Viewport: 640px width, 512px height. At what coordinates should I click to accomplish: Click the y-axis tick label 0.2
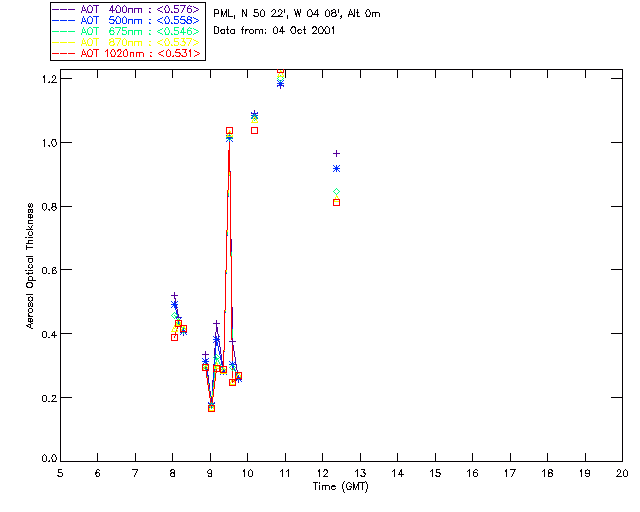pyautogui.click(x=49, y=398)
